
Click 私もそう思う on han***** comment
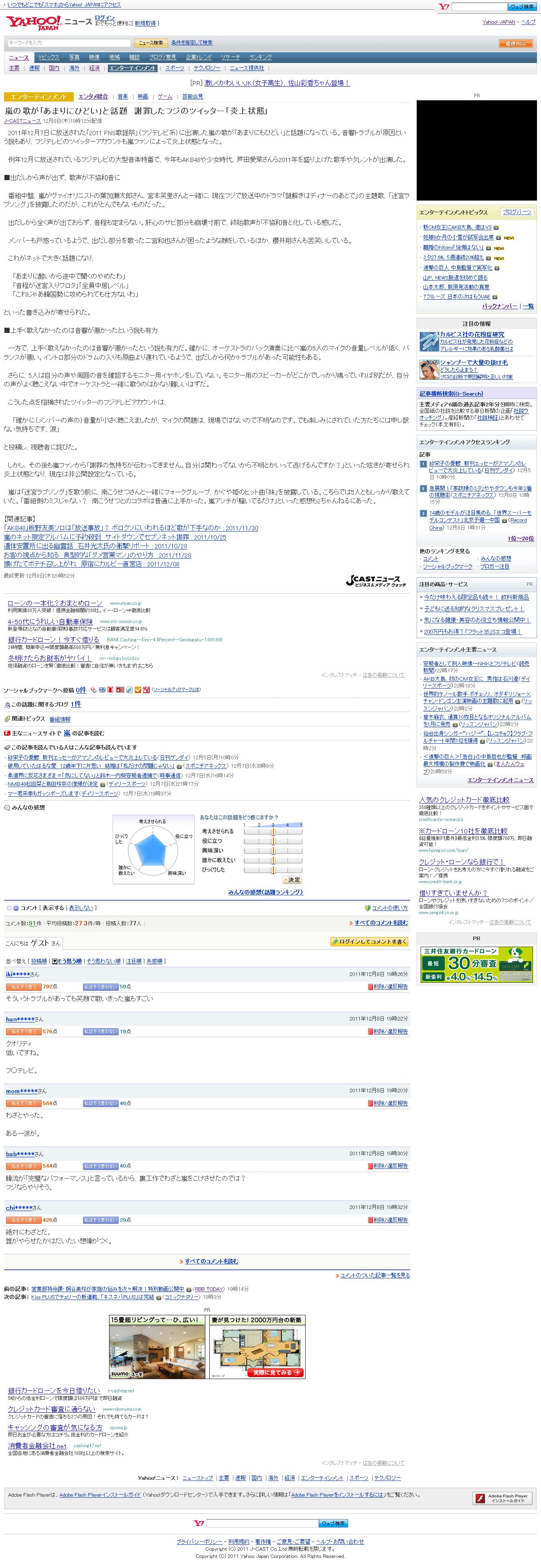click(x=24, y=1031)
